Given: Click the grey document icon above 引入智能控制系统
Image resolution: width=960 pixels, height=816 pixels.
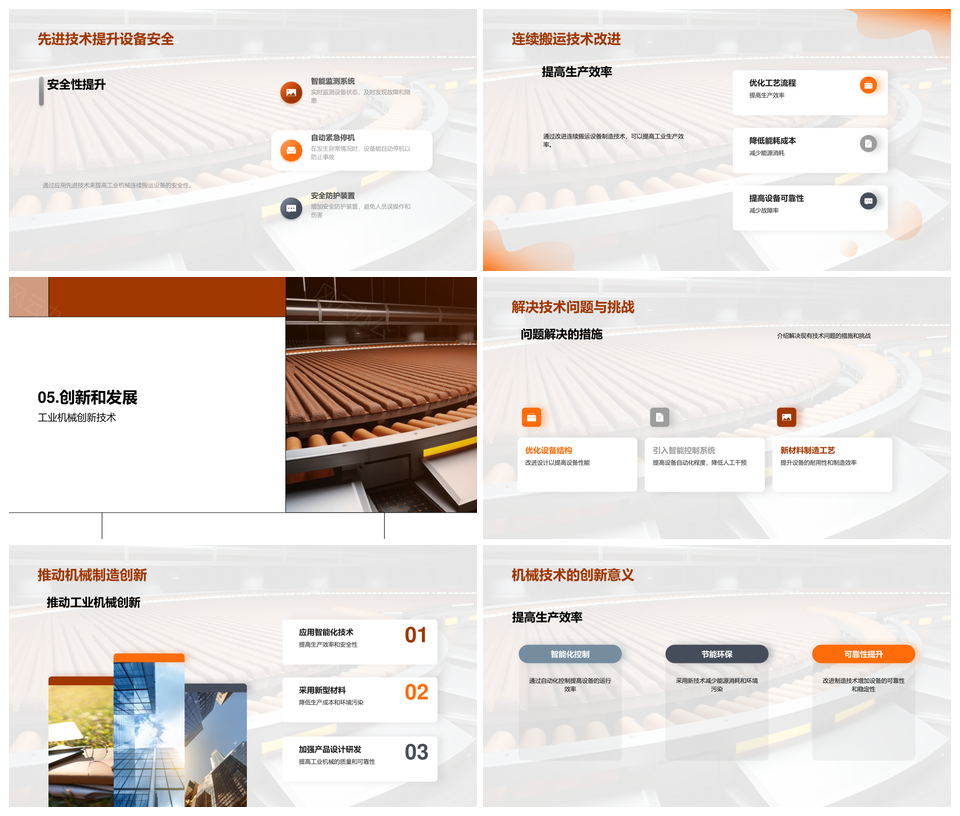Looking at the screenshot, I should tap(659, 417).
